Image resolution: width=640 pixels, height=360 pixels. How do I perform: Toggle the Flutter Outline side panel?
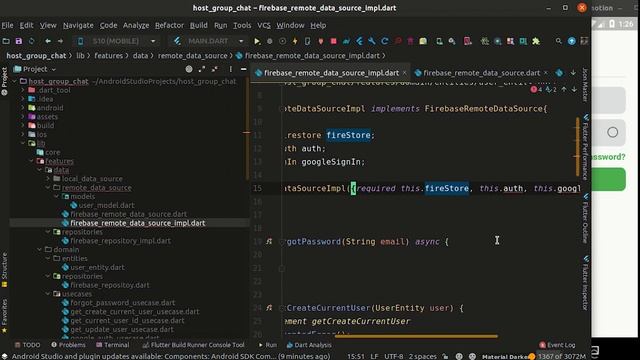[x=586, y=218]
